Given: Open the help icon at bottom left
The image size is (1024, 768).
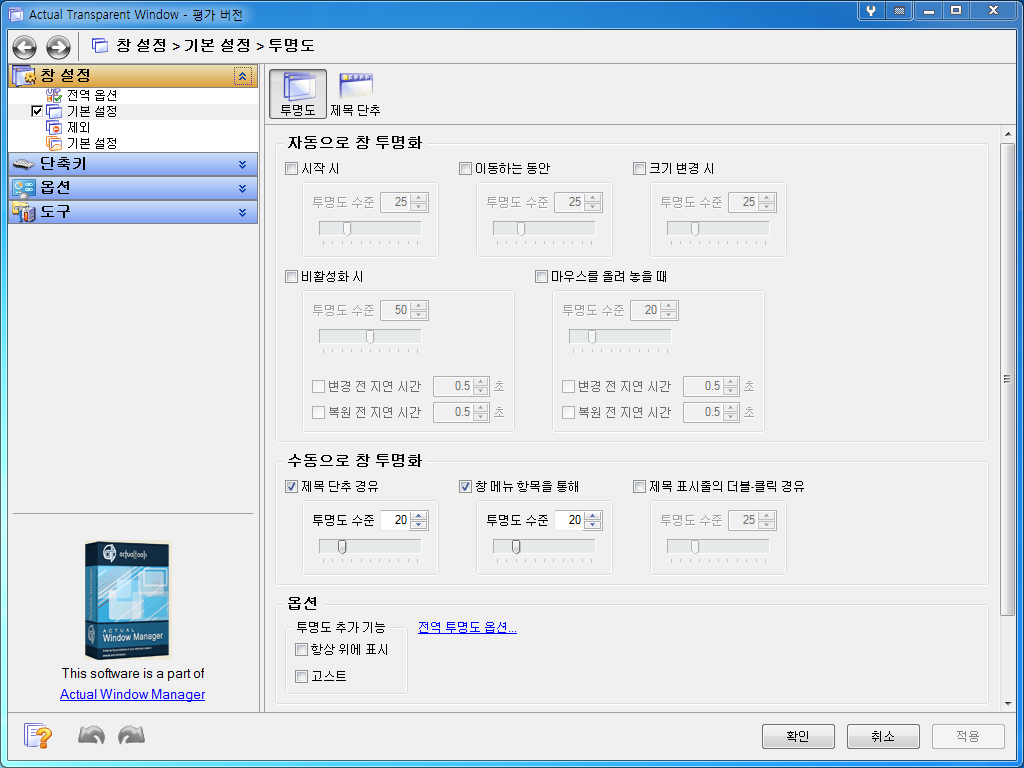Looking at the screenshot, I should (38, 736).
